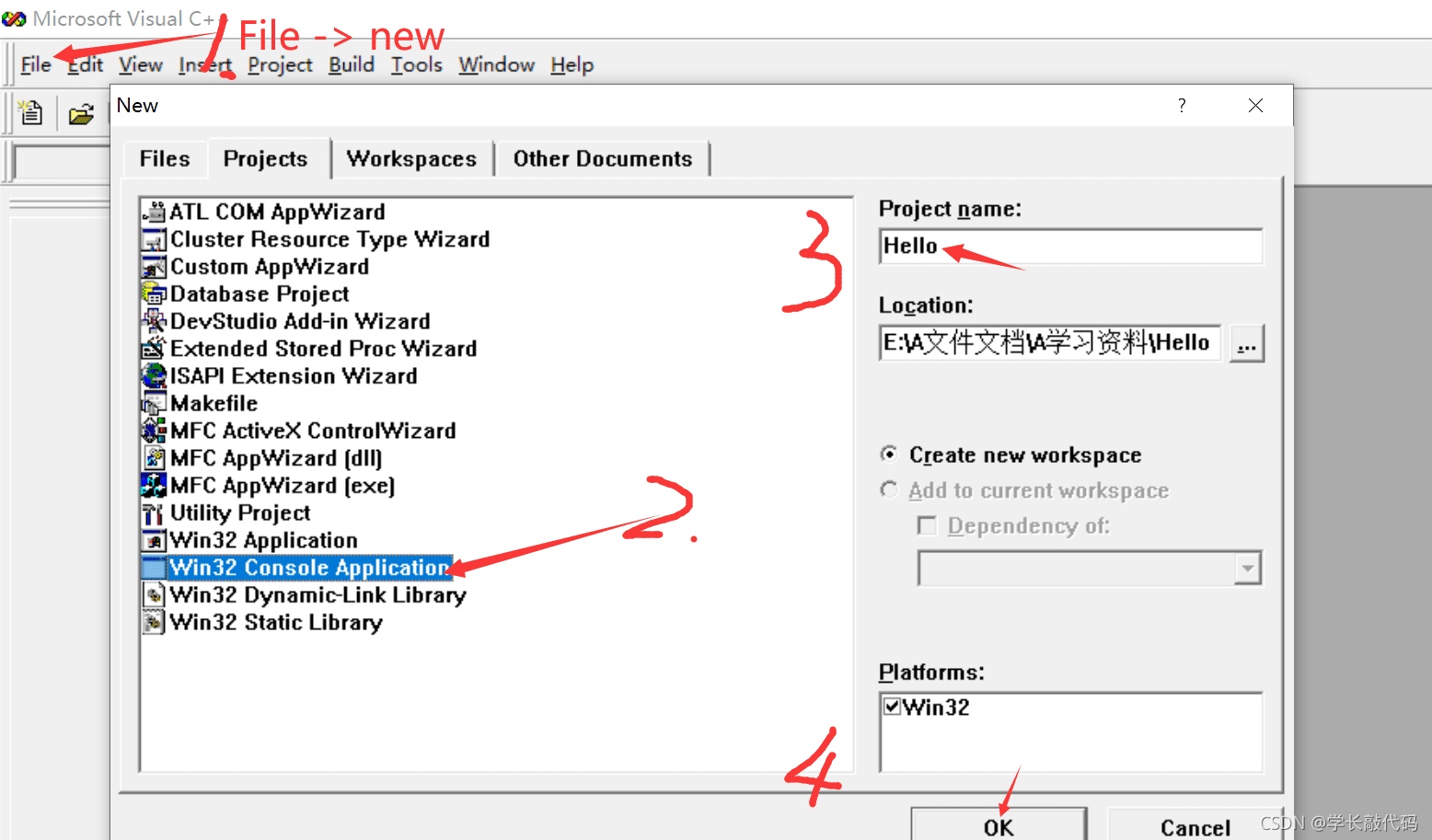This screenshot has height=840, width=1432.
Task: Click the MFC ActiveX ControlWizard icon
Action: pyautogui.click(x=154, y=431)
